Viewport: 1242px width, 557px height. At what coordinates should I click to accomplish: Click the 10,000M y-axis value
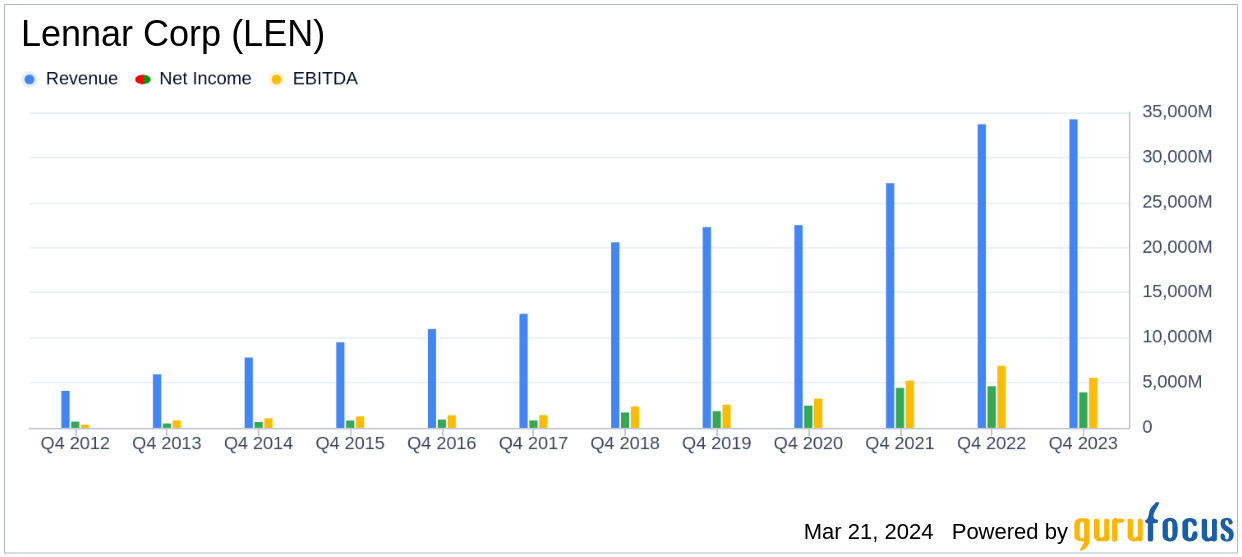(x=1177, y=337)
